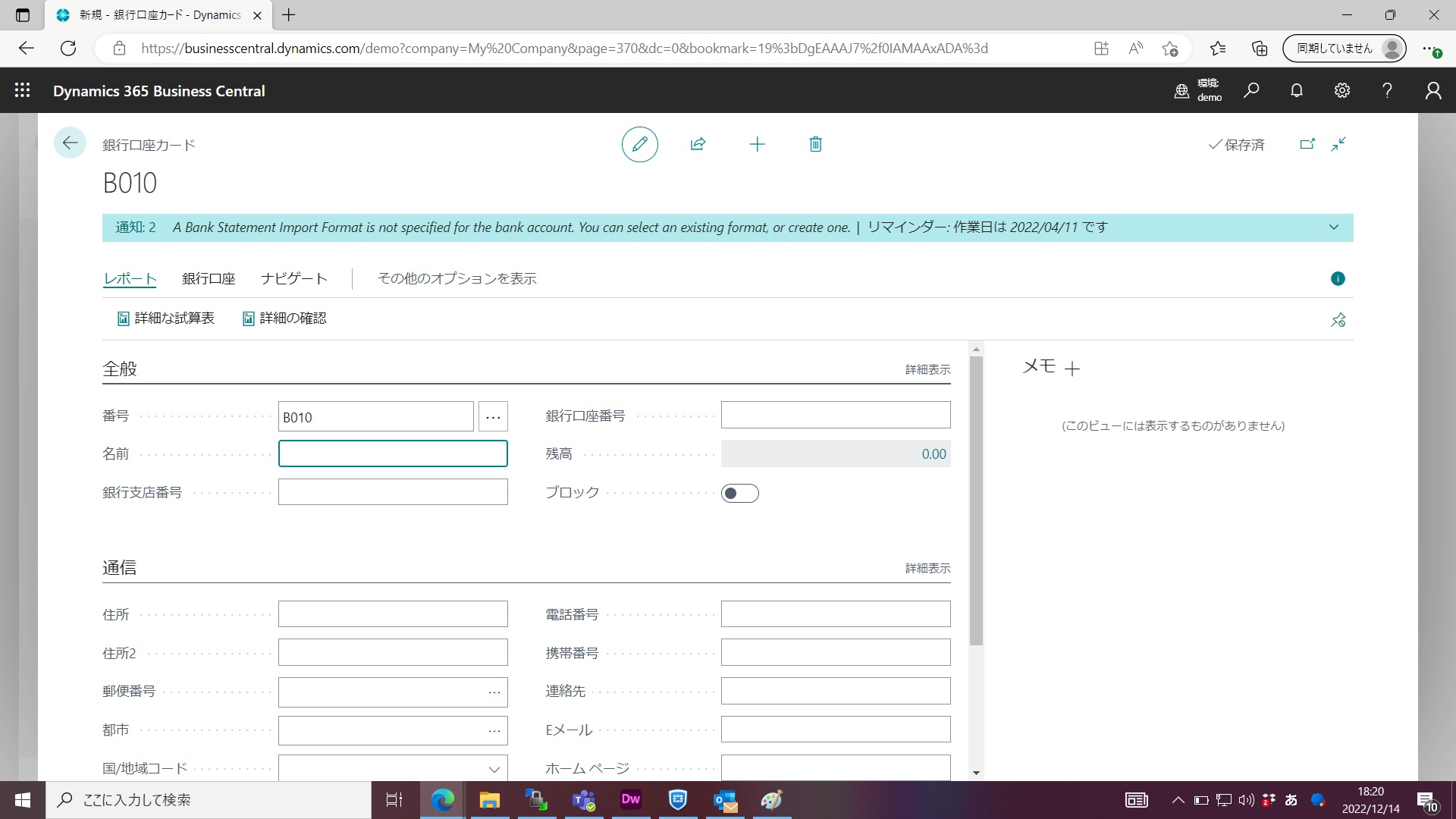This screenshot has height=819, width=1456.
Task: Click the trash delete icon
Action: [815, 144]
